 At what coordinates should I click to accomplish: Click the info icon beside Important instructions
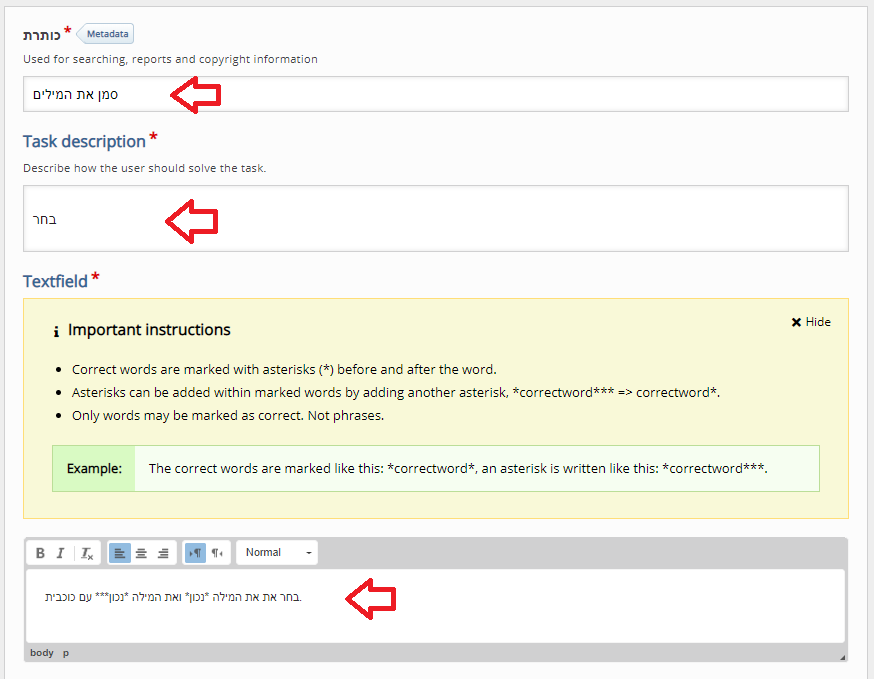(56, 331)
